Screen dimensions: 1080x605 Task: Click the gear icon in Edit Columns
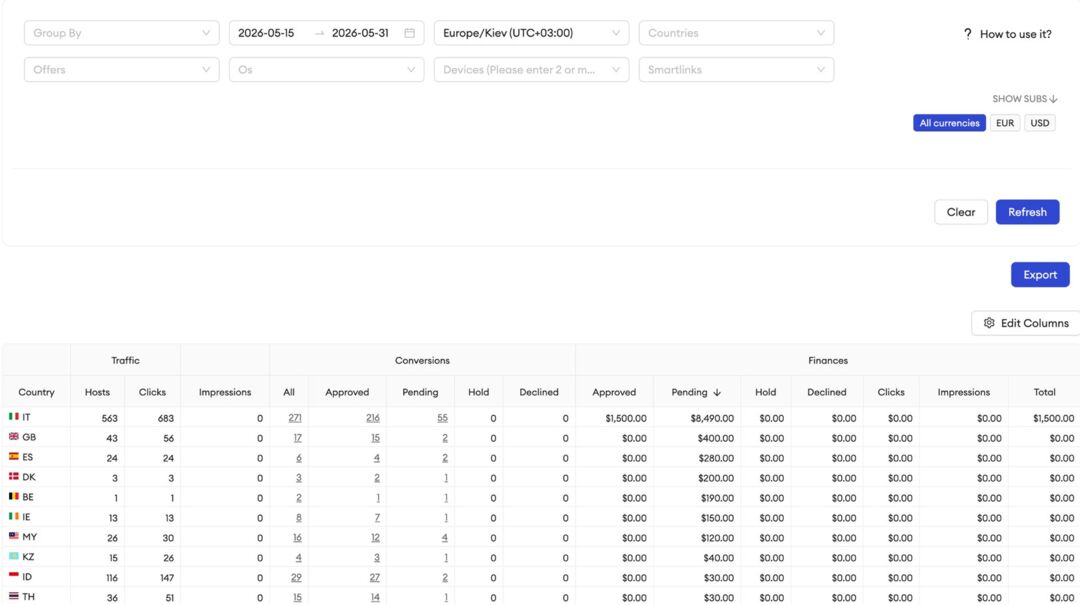989,323
